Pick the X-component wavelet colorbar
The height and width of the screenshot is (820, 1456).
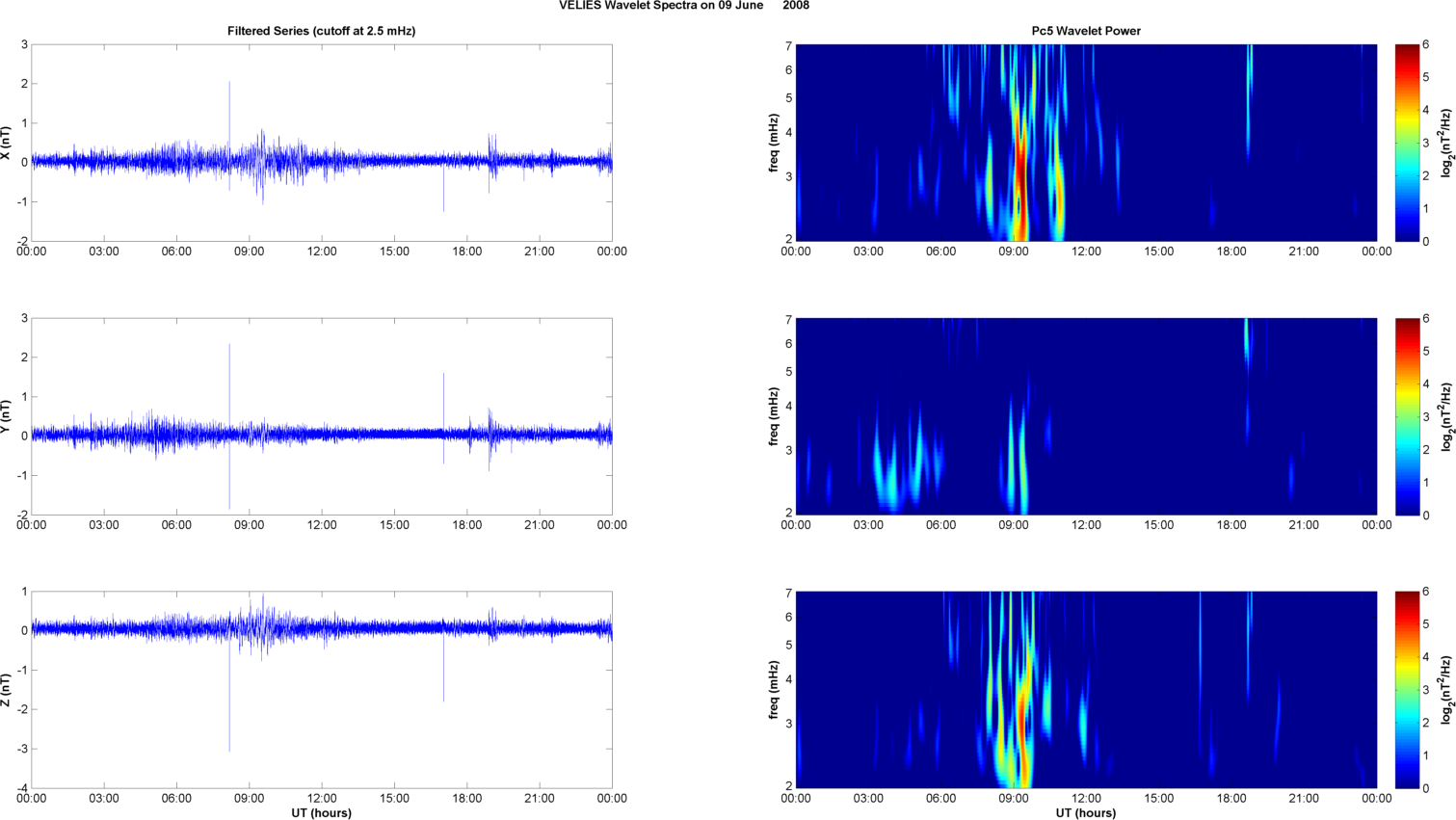(x=1407, y=143)
